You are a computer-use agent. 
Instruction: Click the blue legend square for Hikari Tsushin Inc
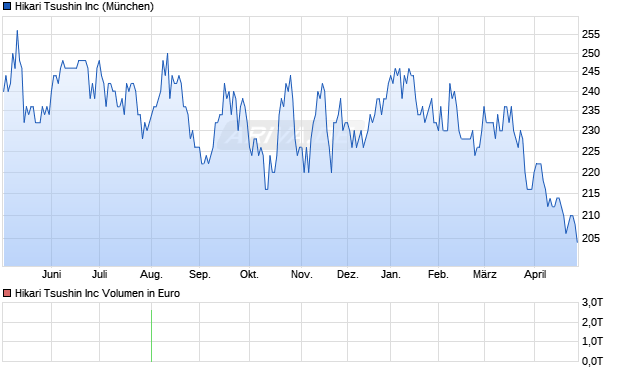[x=7, y=6]
